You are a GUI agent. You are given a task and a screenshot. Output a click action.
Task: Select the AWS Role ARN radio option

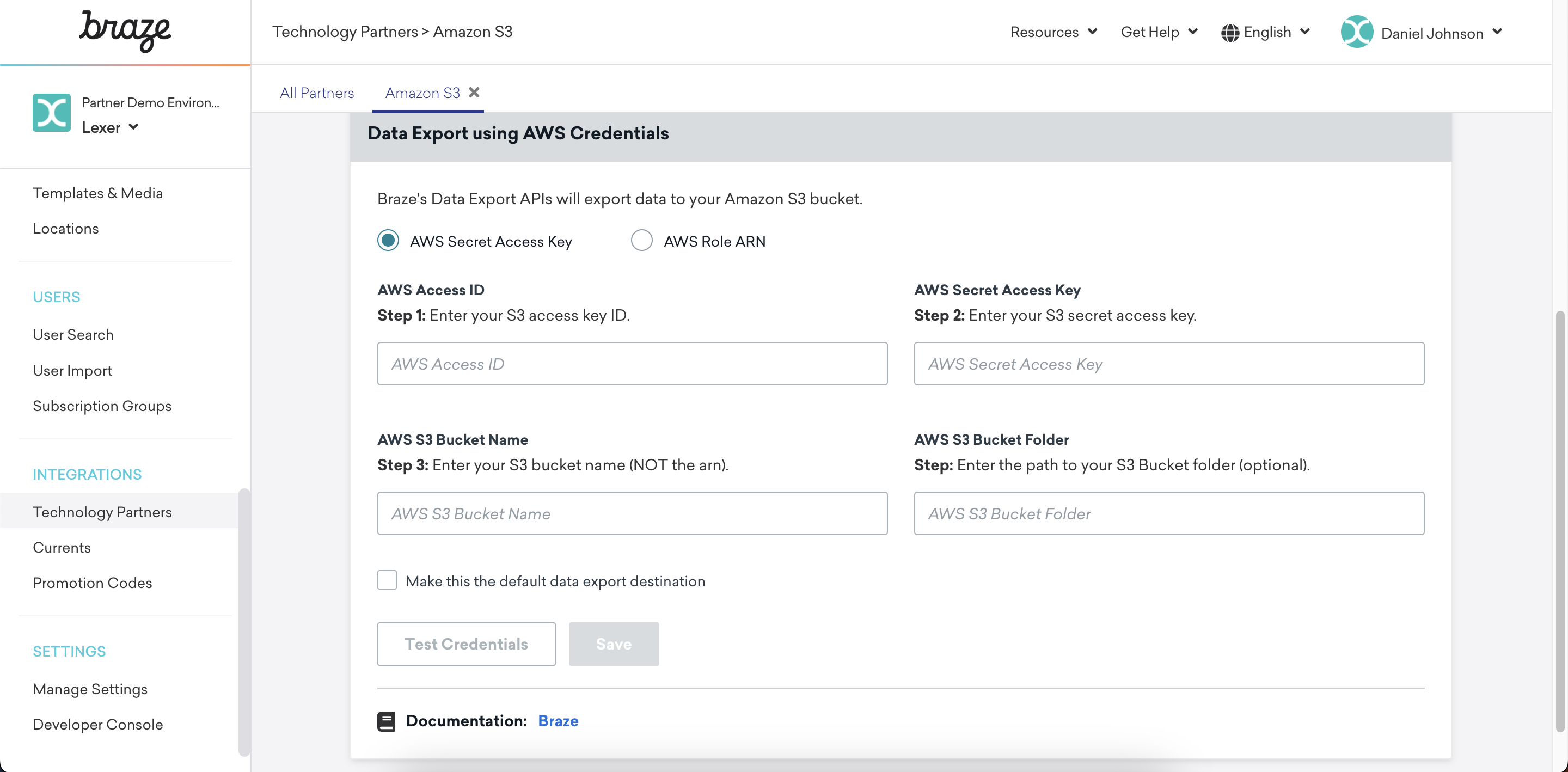click(x=641, y=241)
